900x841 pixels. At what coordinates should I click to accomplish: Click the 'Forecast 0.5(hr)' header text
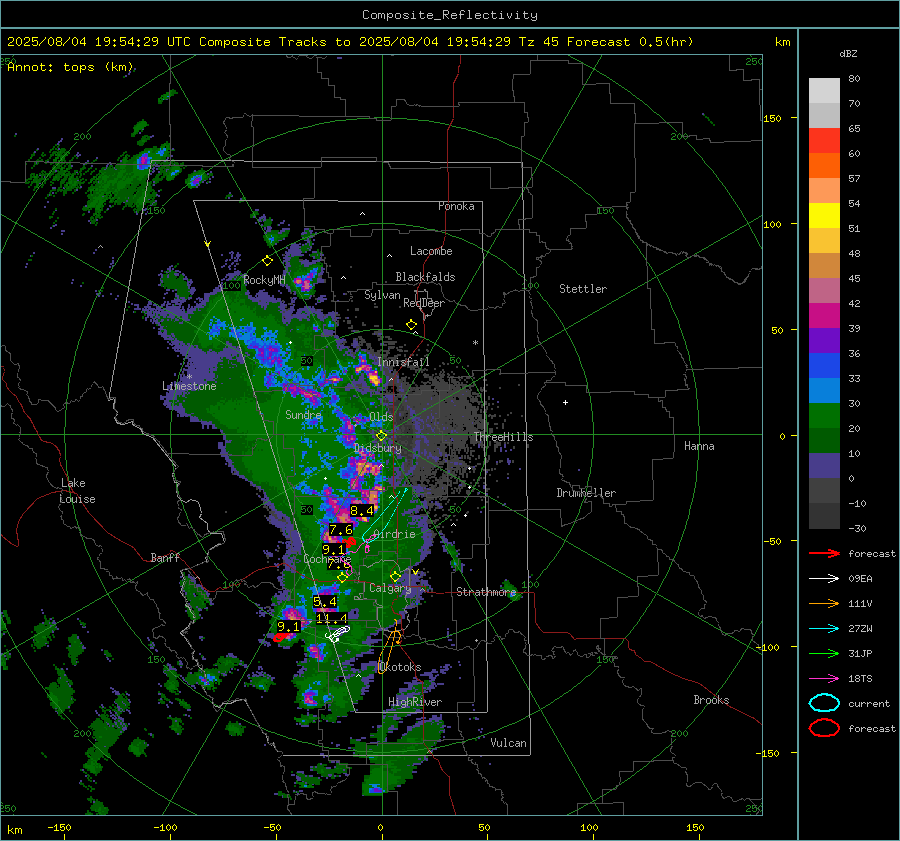click(630, 42)
